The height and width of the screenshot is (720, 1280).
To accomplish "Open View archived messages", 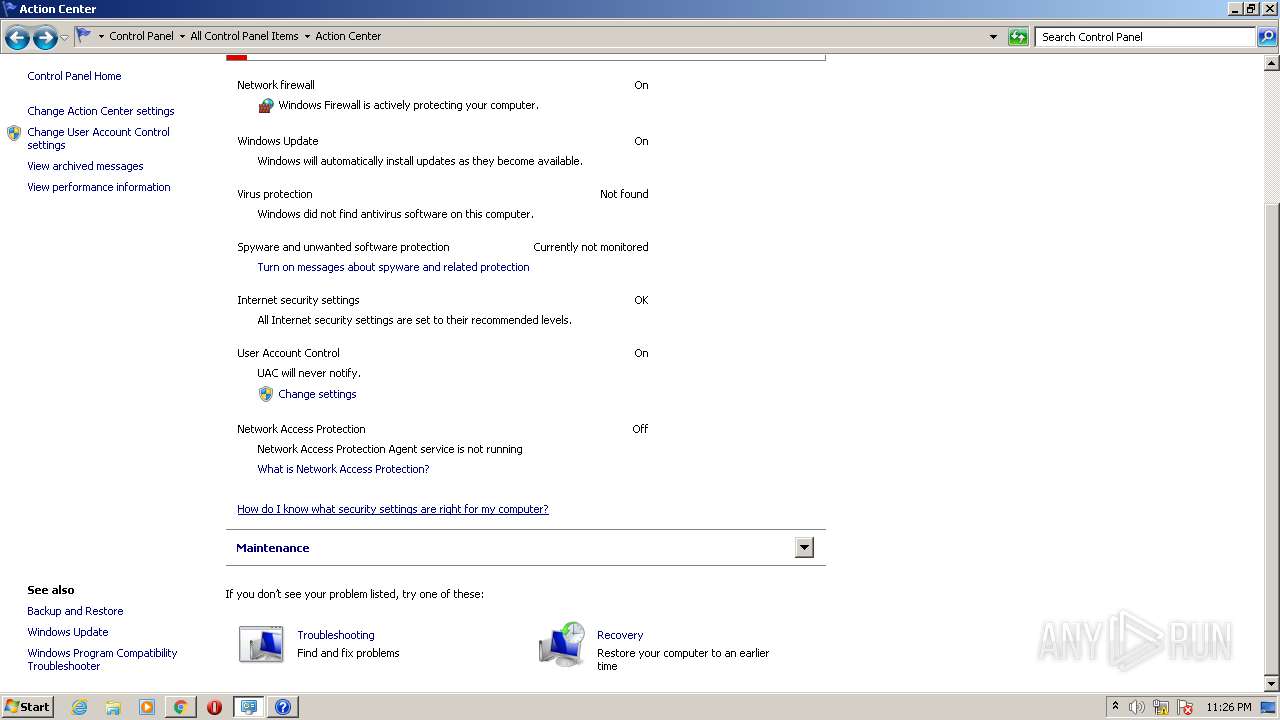I will [85, 166].
